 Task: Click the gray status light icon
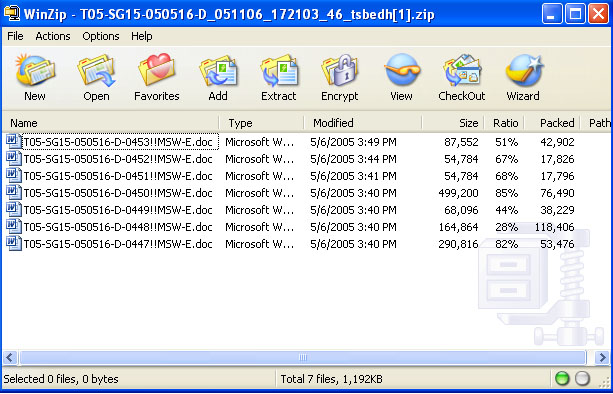[x=583, y=378]
